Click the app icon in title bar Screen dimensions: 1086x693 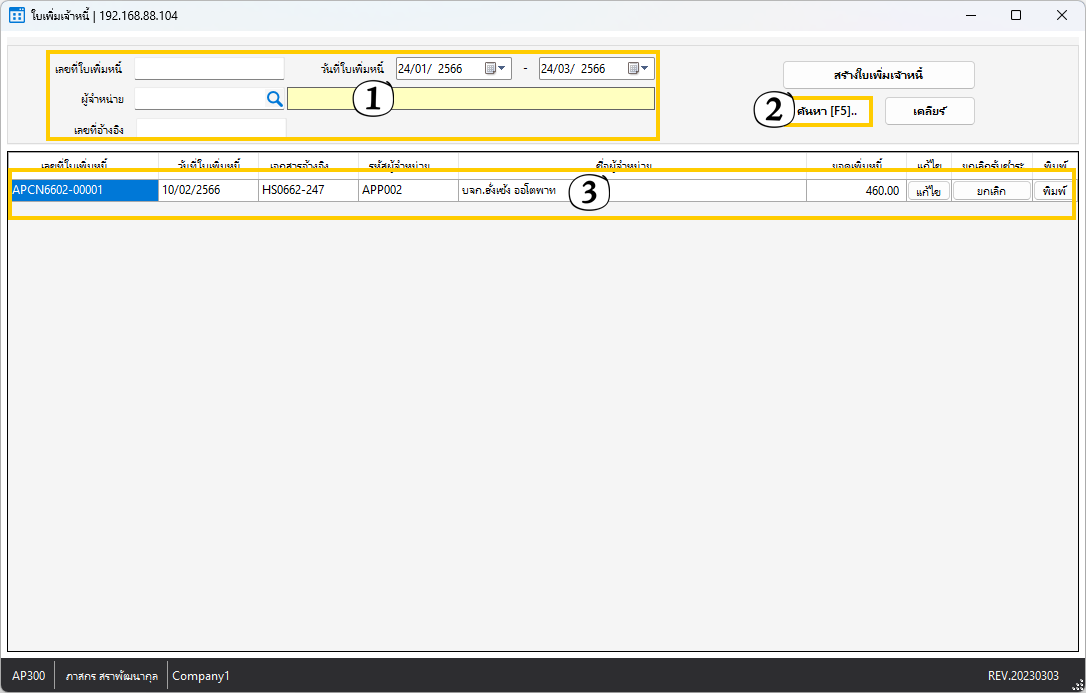coord(16,16)
